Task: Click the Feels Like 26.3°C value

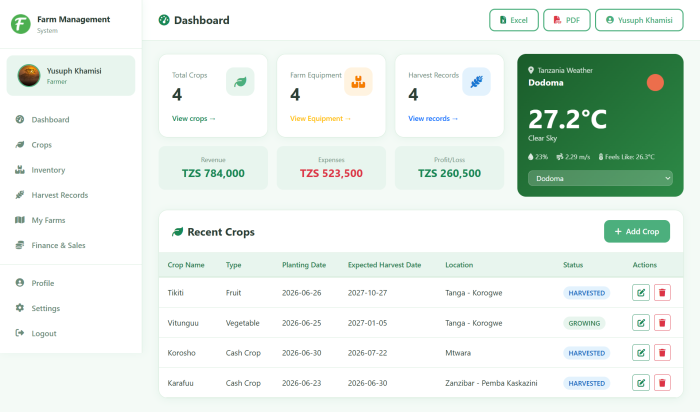Action: [x=626, y=157]
